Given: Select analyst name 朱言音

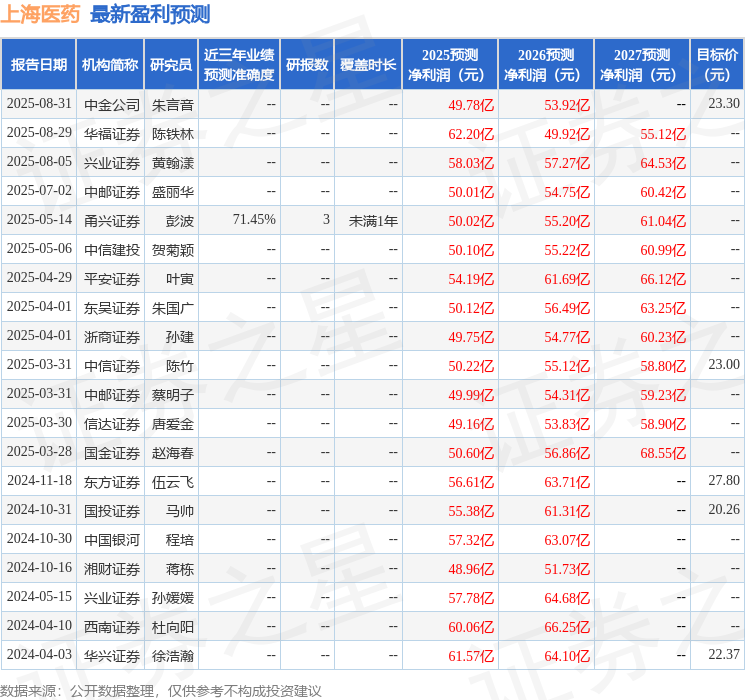Looking at the screenshot, I should (x=173, y=105).
